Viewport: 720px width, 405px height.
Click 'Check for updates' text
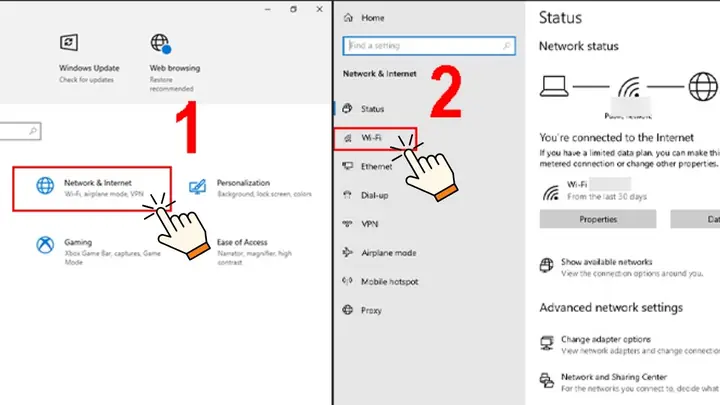tap(86, 80)
